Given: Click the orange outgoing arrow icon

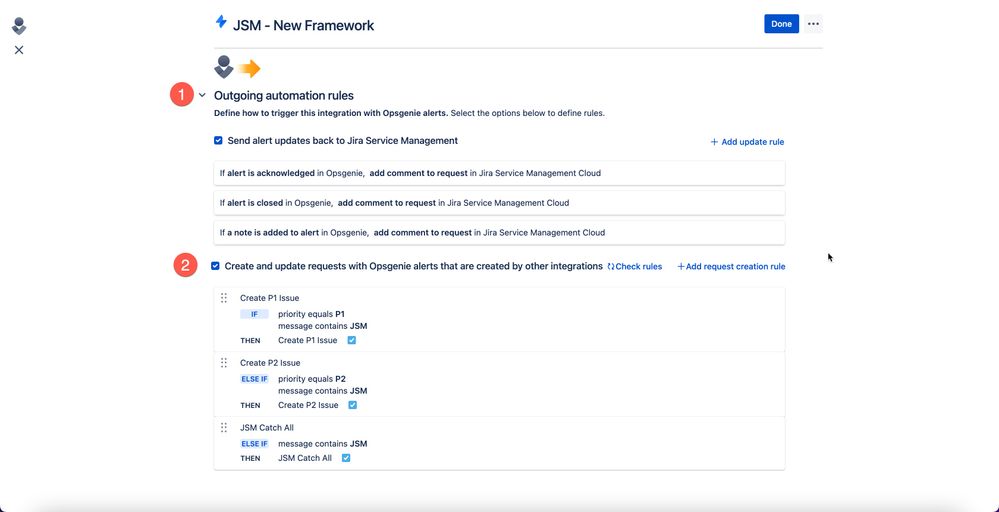Looking at the screenshot, I should (x=249, y=68).
